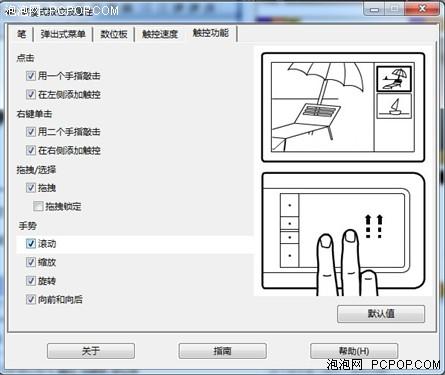Click the 默认值 button
This screenshot has width=445, height=375.
[381, 314]
